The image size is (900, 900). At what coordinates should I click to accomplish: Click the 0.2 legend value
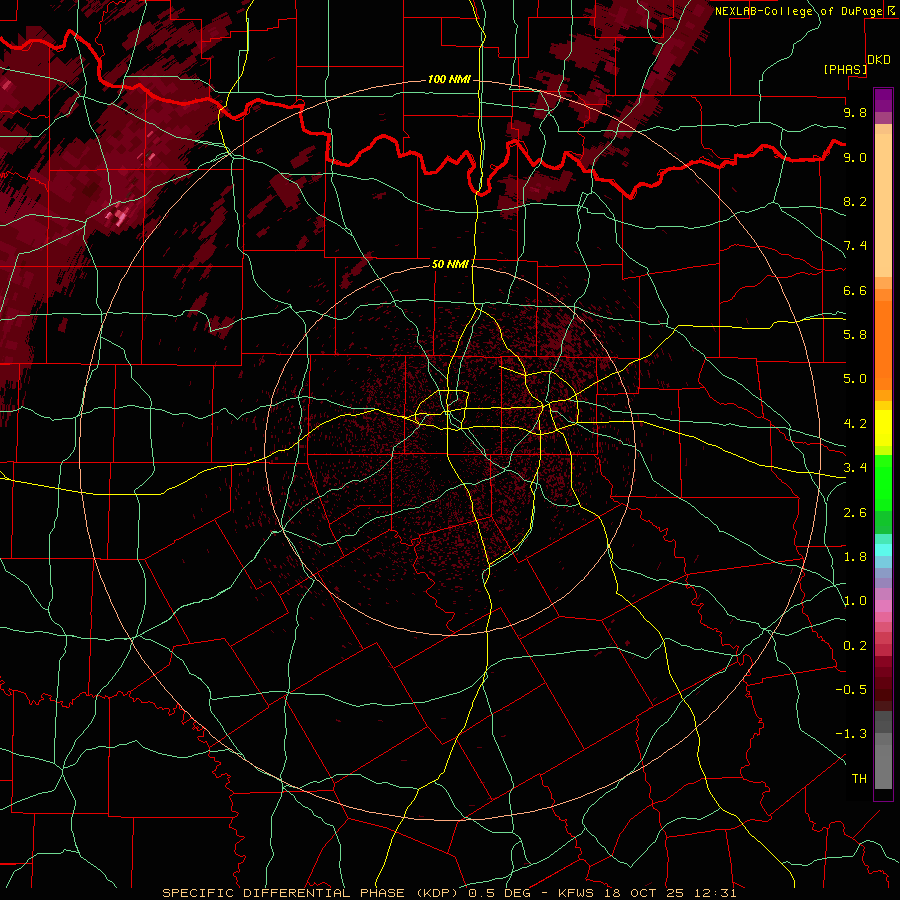point(855,646)
